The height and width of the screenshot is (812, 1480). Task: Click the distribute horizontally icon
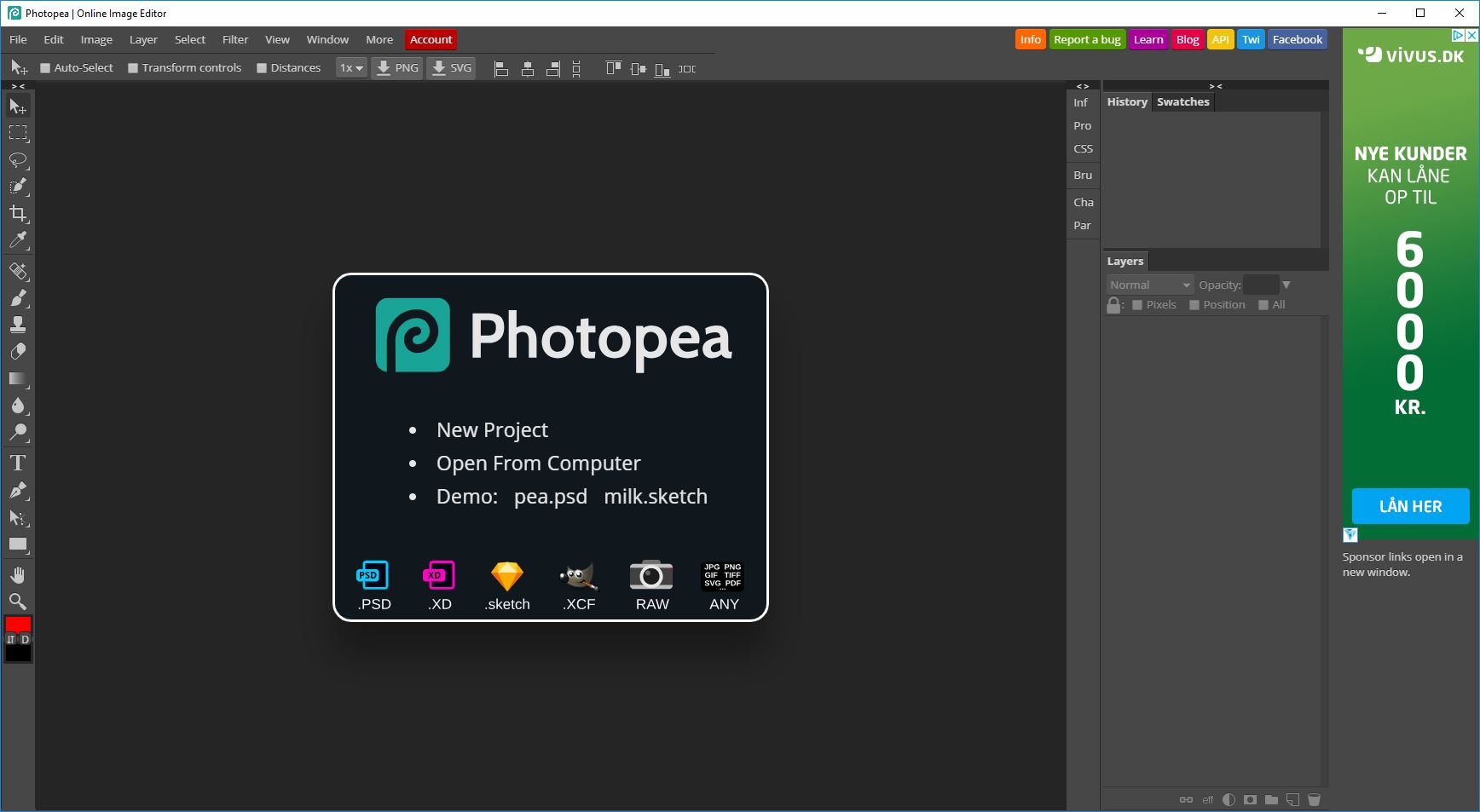(x=687, y=68)
